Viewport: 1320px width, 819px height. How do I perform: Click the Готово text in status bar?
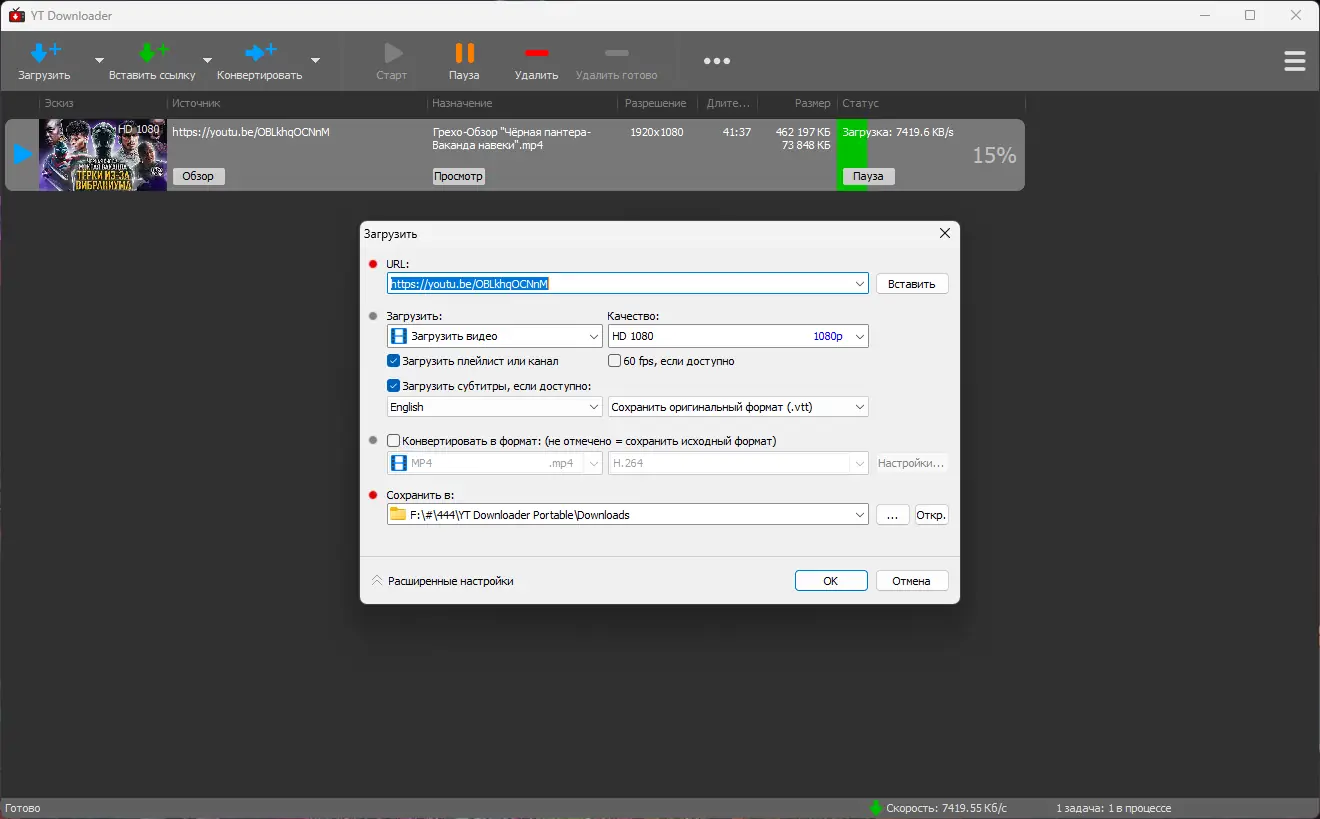click(23, 808)
